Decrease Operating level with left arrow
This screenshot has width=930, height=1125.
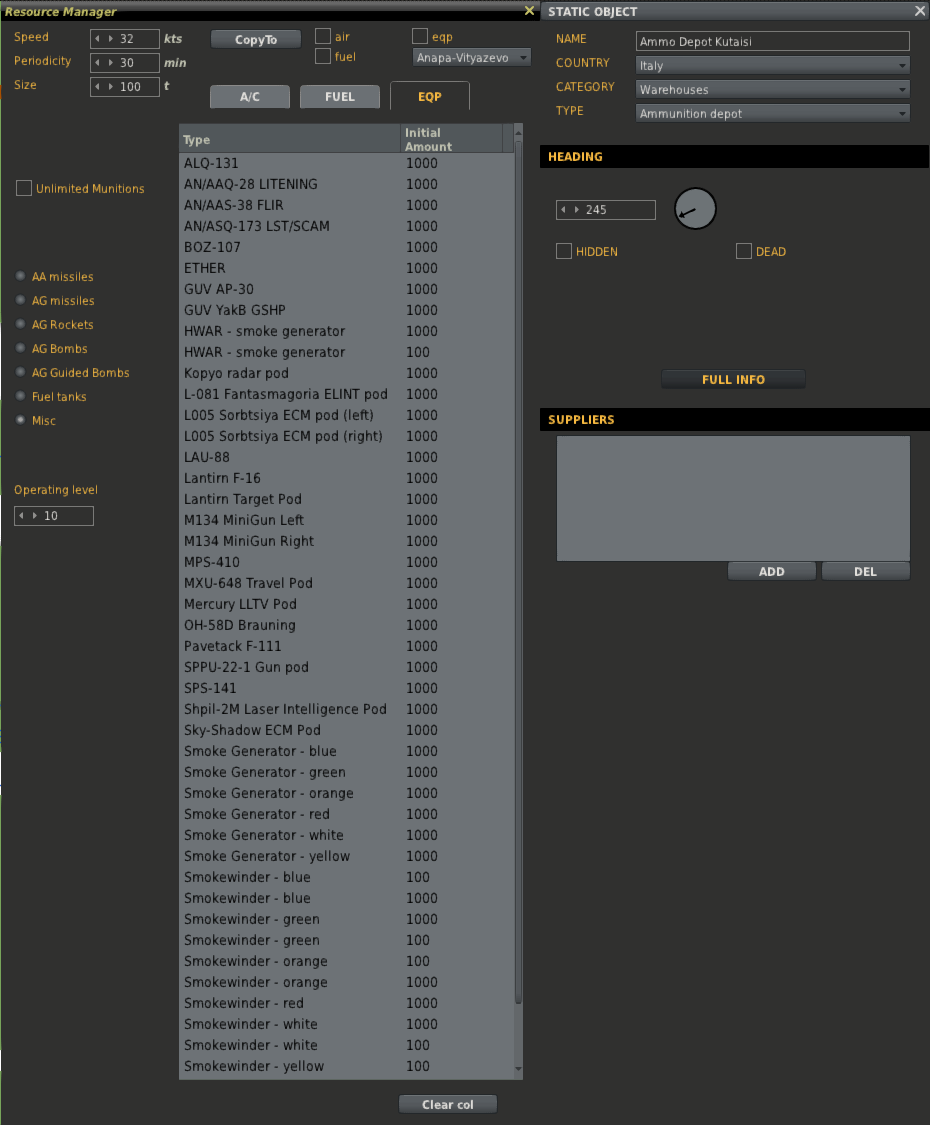tap(22, 516)
